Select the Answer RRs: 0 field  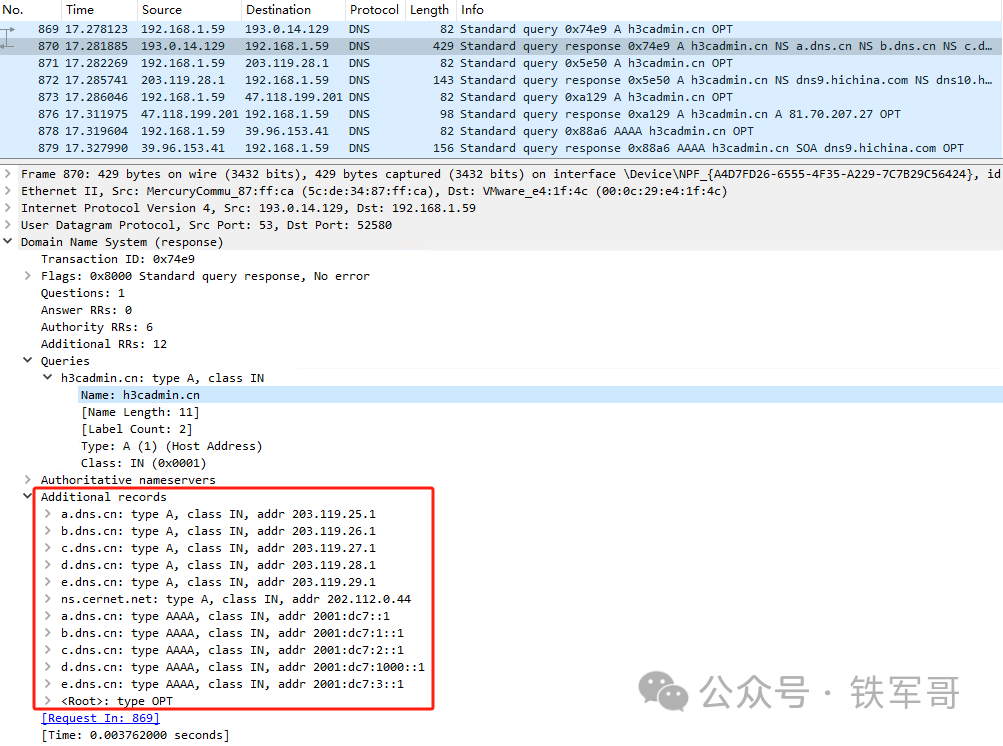click(x=86, y=310)
